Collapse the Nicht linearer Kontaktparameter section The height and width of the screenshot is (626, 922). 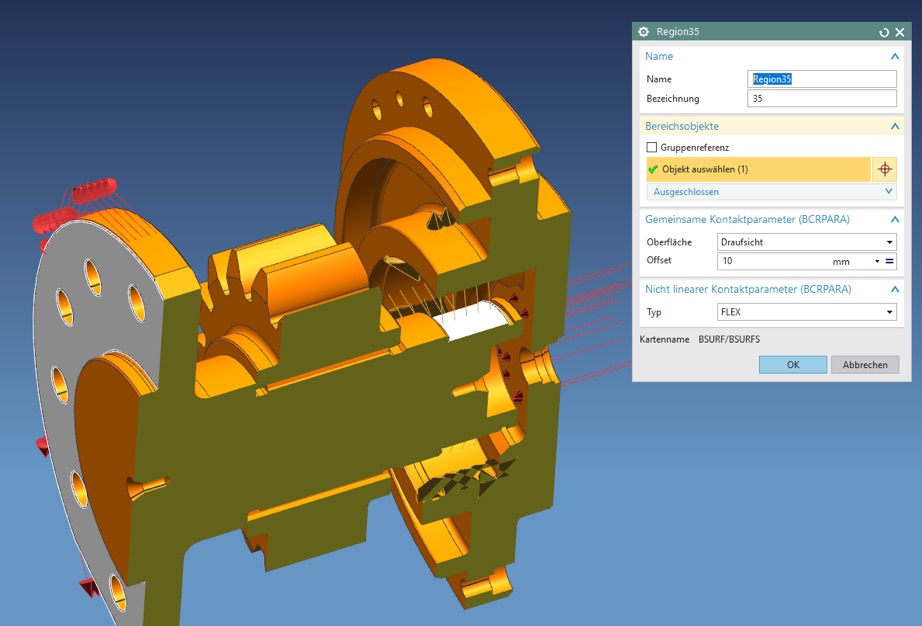pos(893,289)
